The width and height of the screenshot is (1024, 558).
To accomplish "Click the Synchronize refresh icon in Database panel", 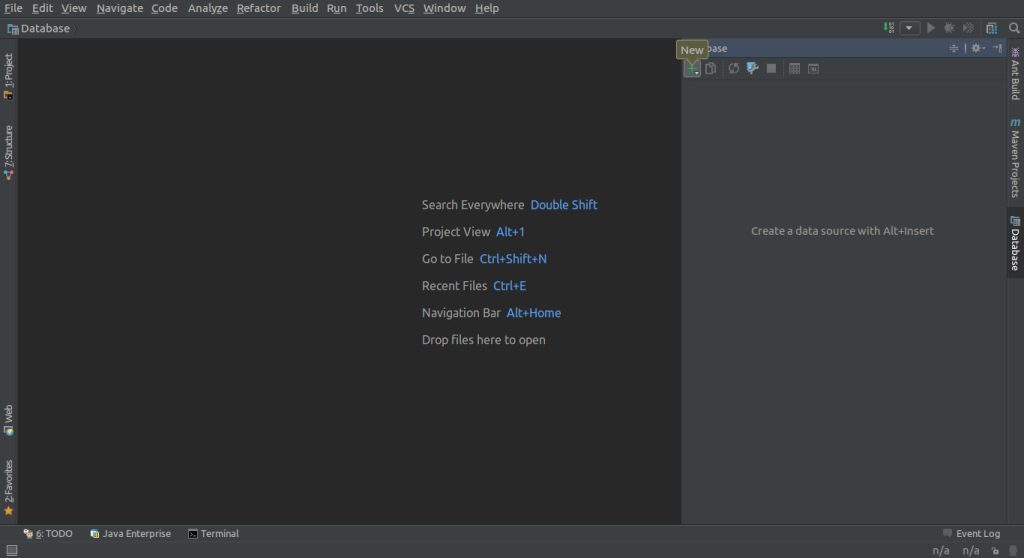I will [733, 69].
